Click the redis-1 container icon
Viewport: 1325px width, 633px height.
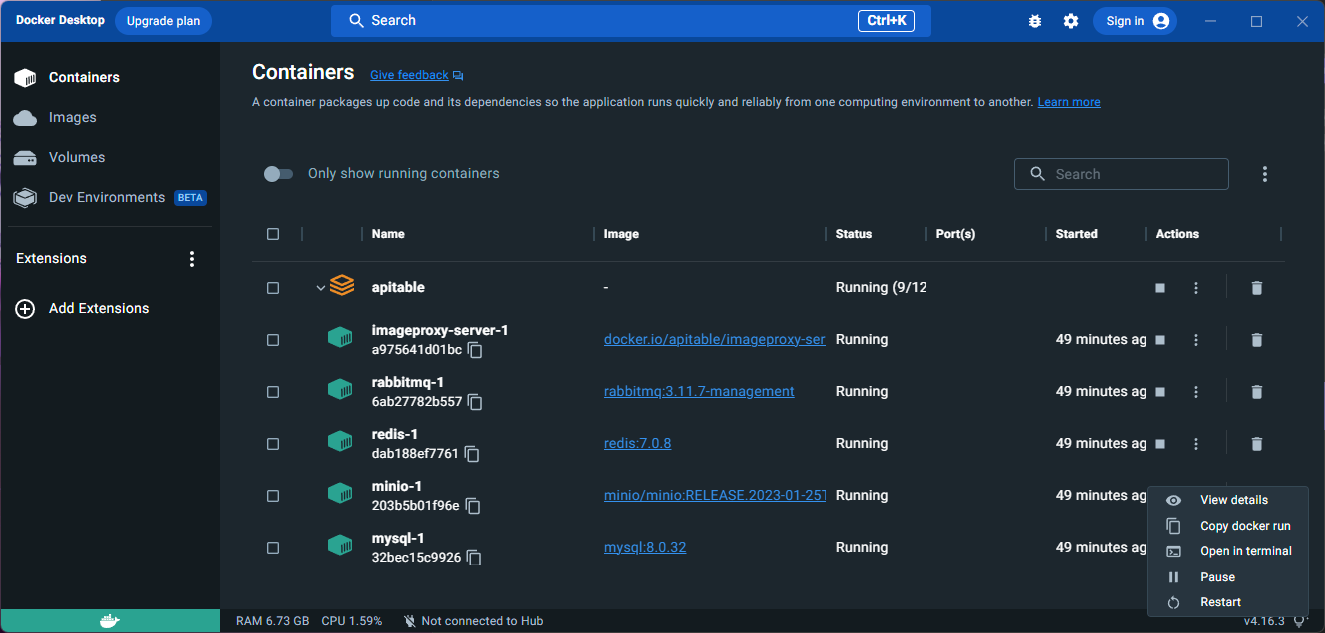pos(340,442)
